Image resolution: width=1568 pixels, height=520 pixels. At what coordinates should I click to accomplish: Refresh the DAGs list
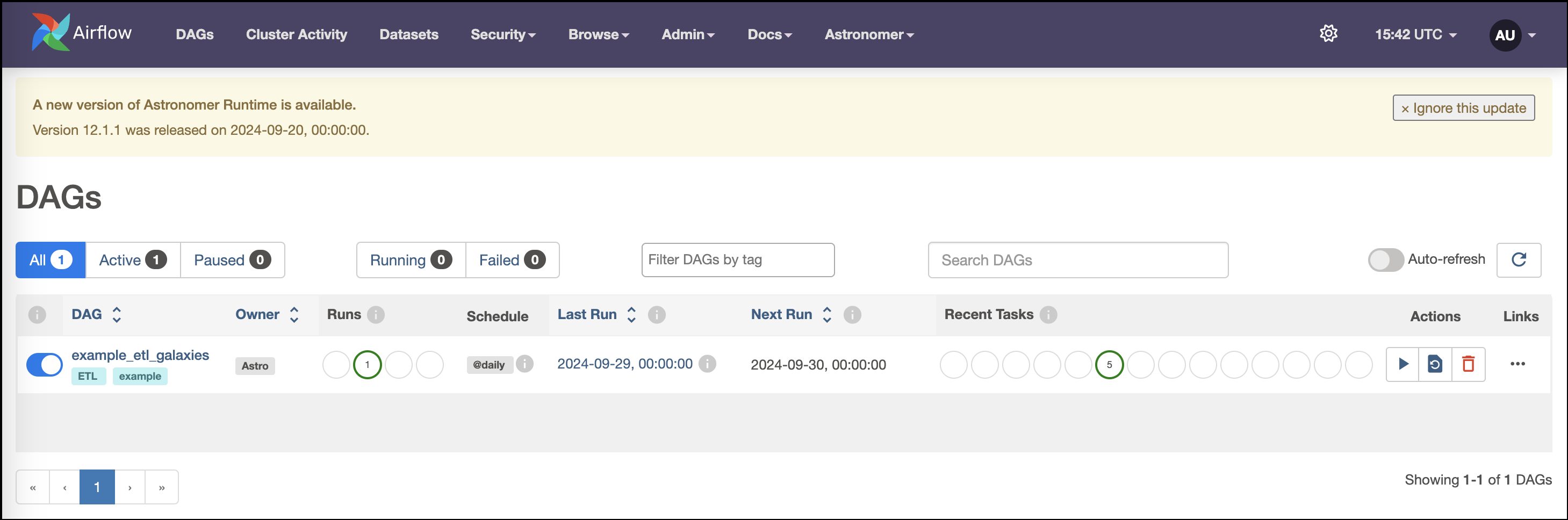[1518, 259]
